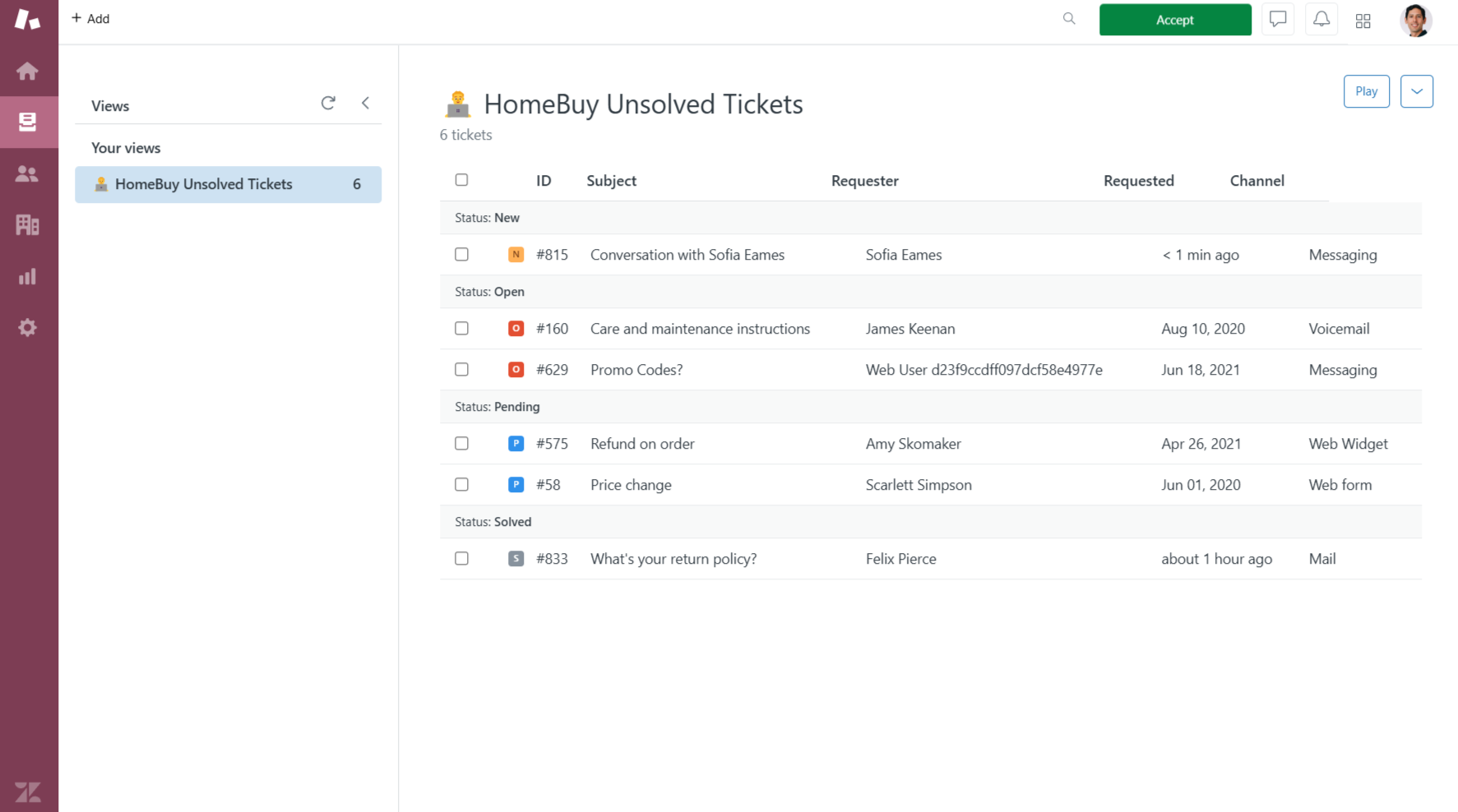Click requester James Keenan
The image size is (1458, 812).
coord(910,329)
